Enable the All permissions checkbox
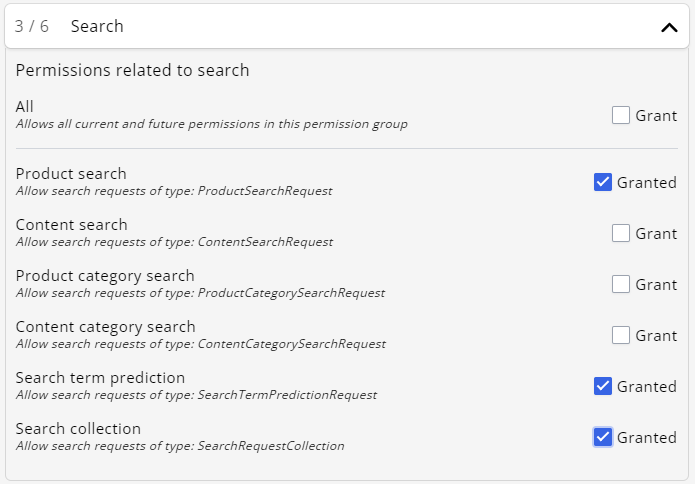This screenshot has height=484, width=695. click(x=621, y=115)
